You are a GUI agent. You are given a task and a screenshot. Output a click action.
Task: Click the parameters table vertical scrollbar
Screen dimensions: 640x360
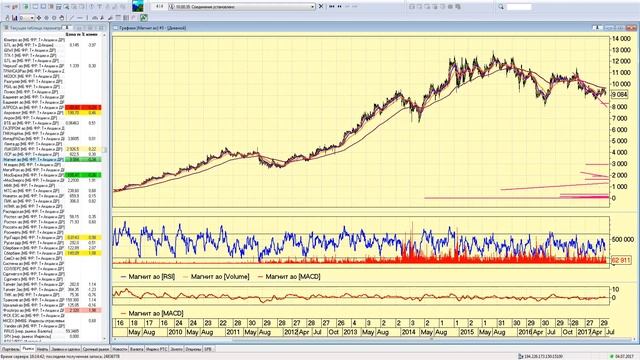click(104, 187)
